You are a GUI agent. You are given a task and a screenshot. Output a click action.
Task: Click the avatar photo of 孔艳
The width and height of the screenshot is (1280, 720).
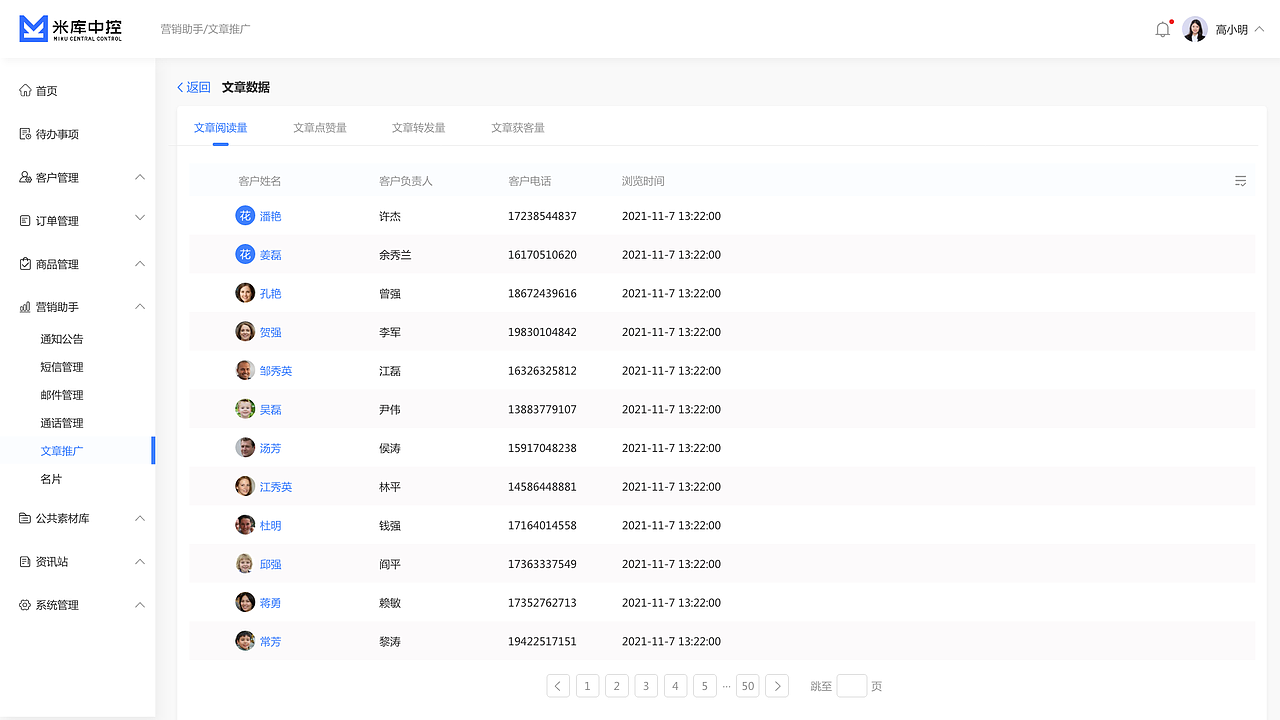pos(245,293)
